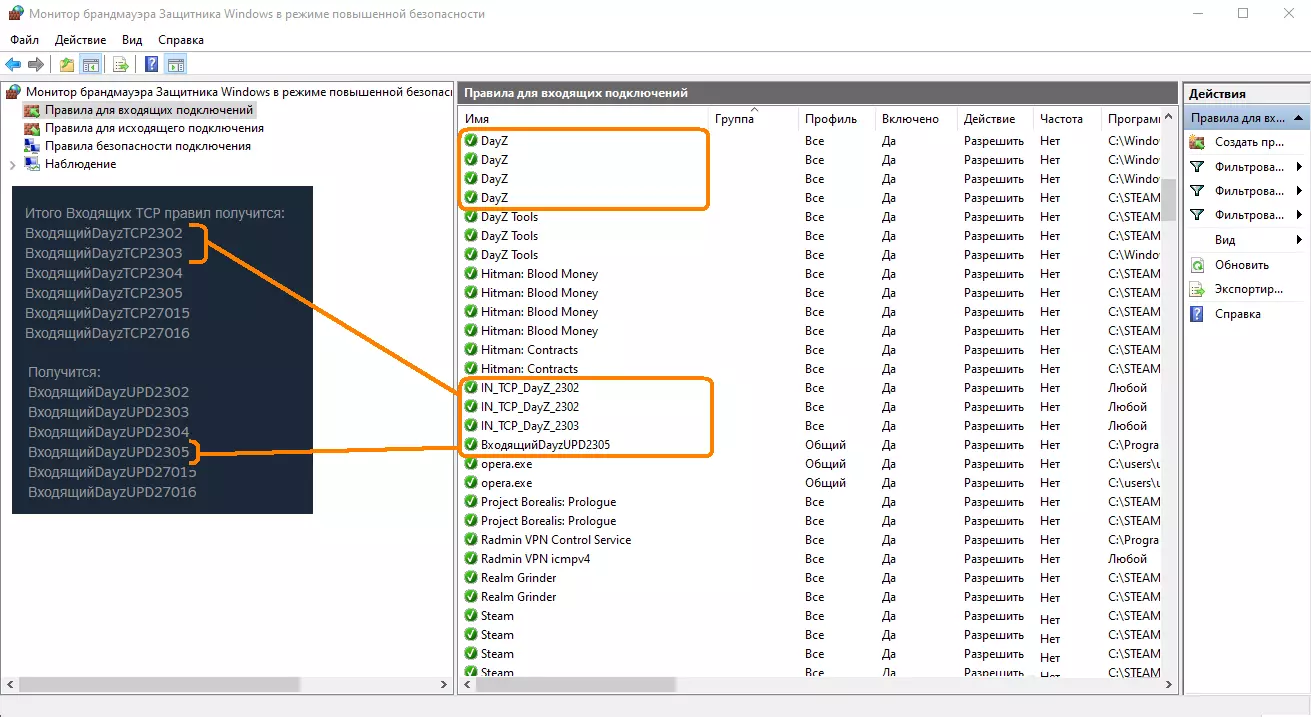Open the Вид menu in the menu bar
Screen dimensions: 1311x717
click(x=132, y=40)
